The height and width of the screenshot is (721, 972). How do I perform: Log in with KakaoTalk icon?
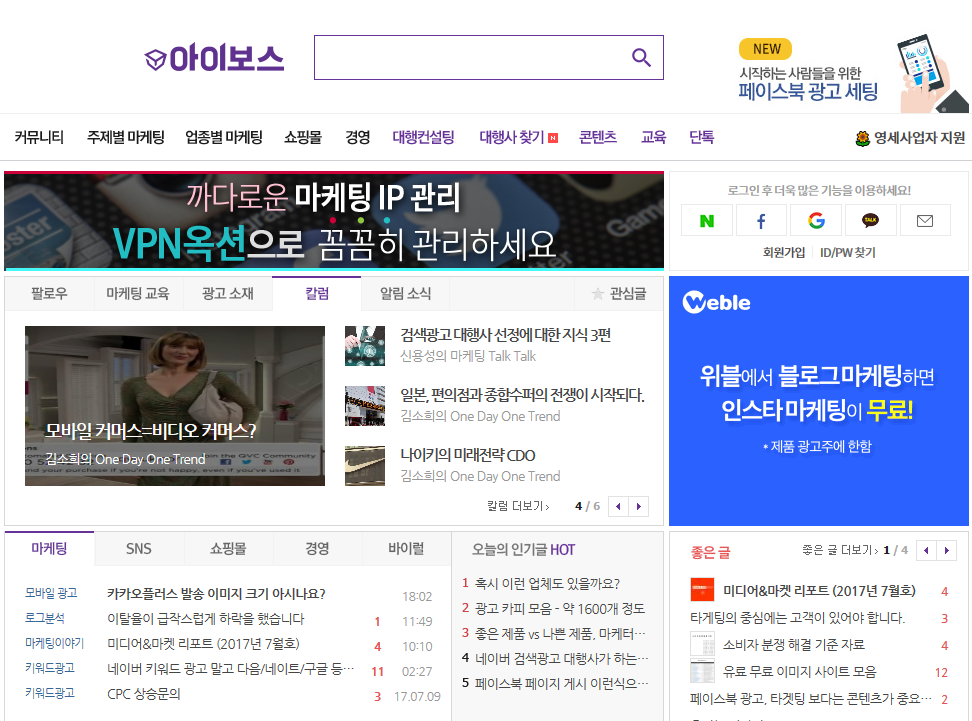pyautogui.click(x=870, y=221)
